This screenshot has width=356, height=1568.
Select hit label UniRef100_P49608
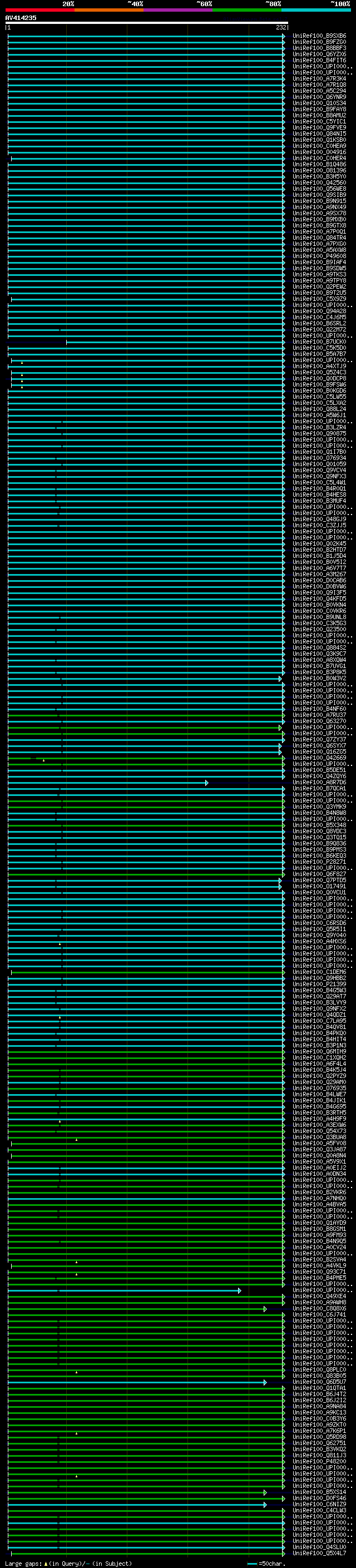pos(319,256)
